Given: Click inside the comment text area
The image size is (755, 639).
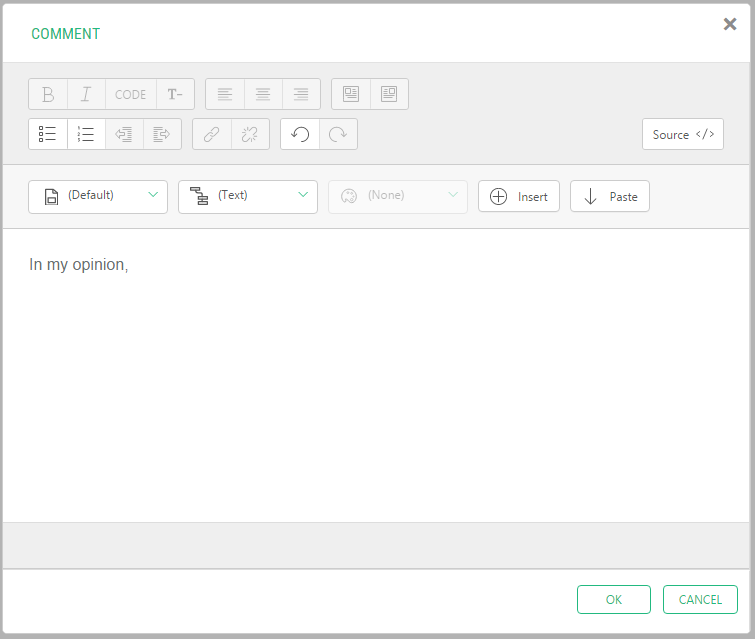Looking at the screenshot, I should click(x=377, y=380).
